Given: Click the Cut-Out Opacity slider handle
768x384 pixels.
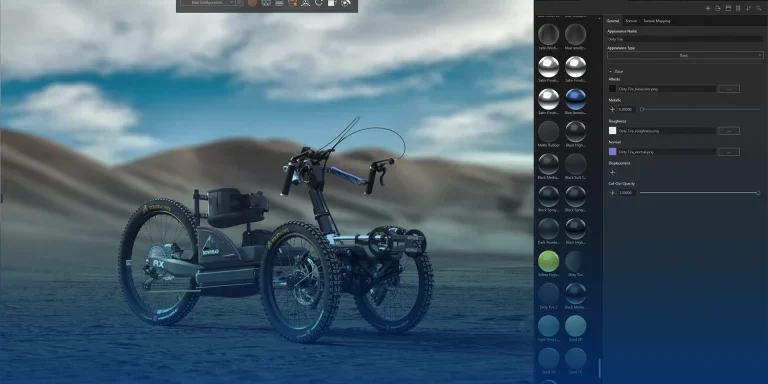Looking at the screenshot, I should (758, 193).
